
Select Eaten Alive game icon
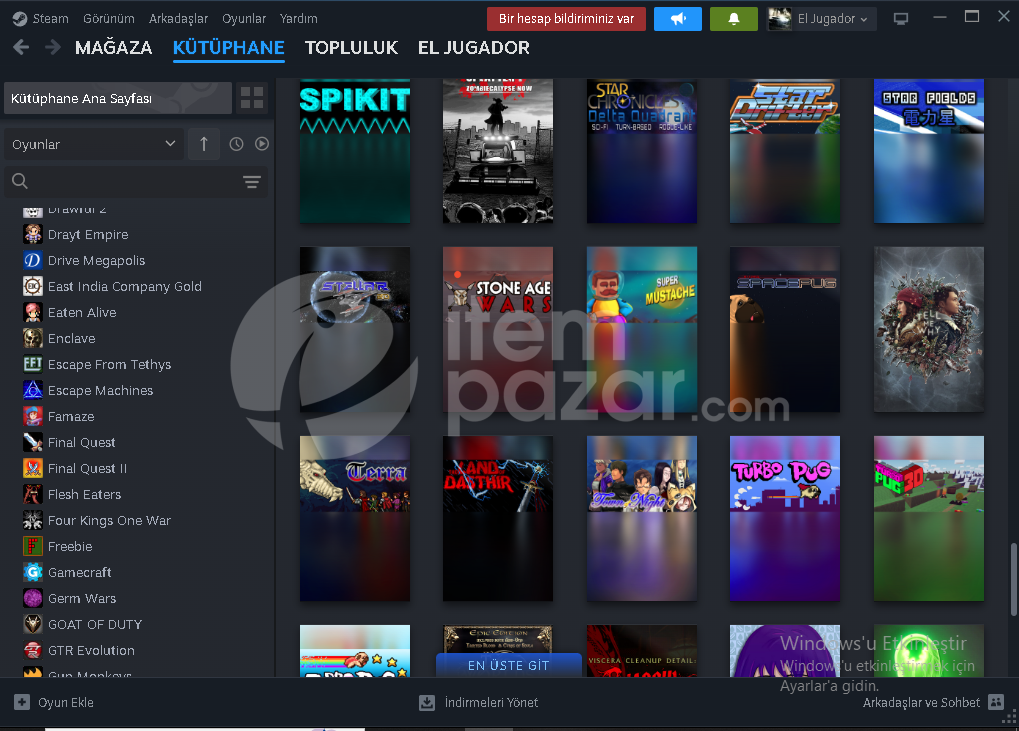[x=32, y=312]
